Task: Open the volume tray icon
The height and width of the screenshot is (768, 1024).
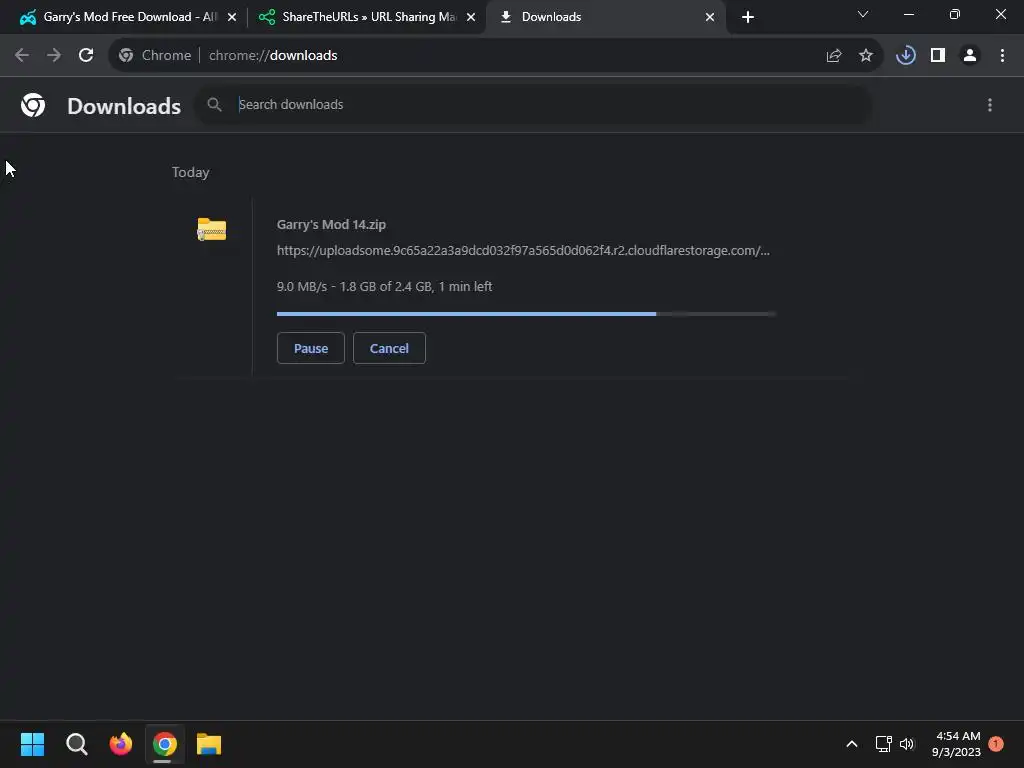Action: click(907, 744)
